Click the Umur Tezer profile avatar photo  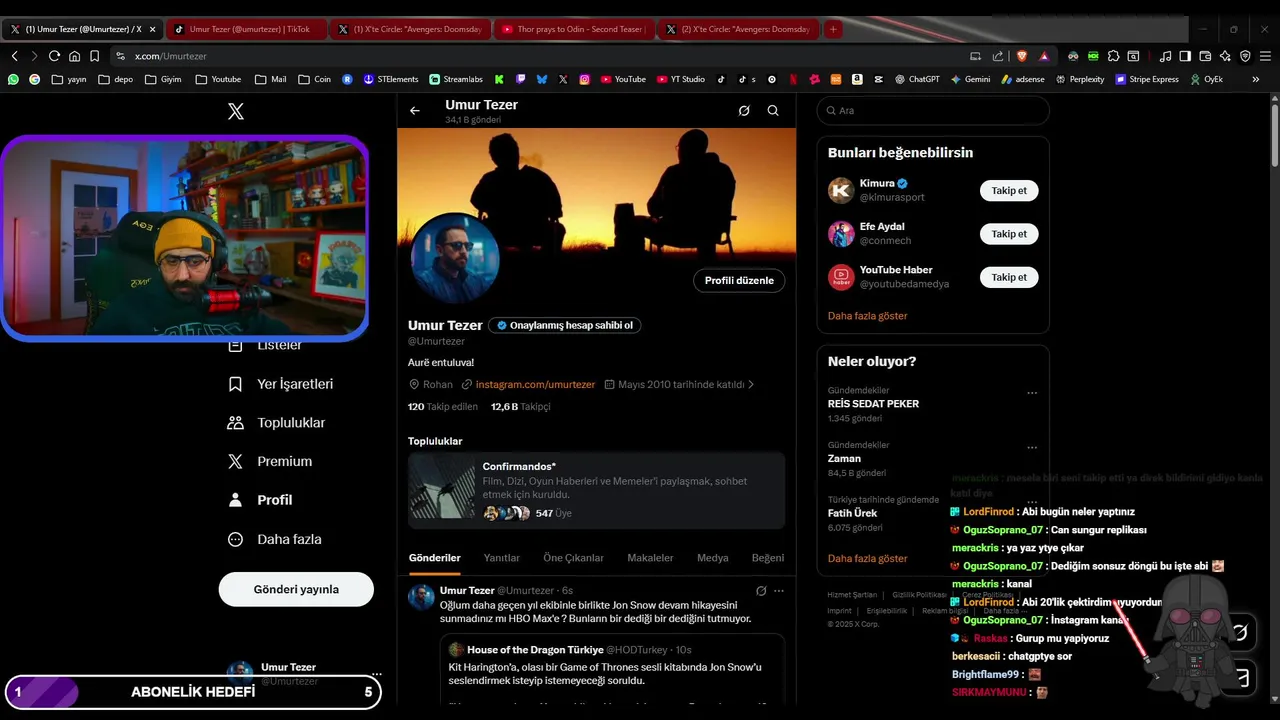455,258
